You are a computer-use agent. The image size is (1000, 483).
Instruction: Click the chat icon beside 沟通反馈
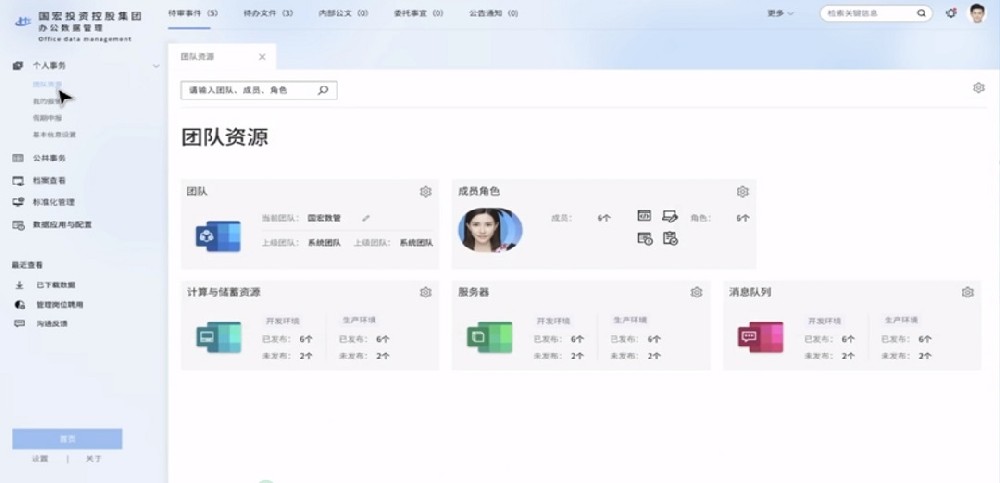coord(19,324)
